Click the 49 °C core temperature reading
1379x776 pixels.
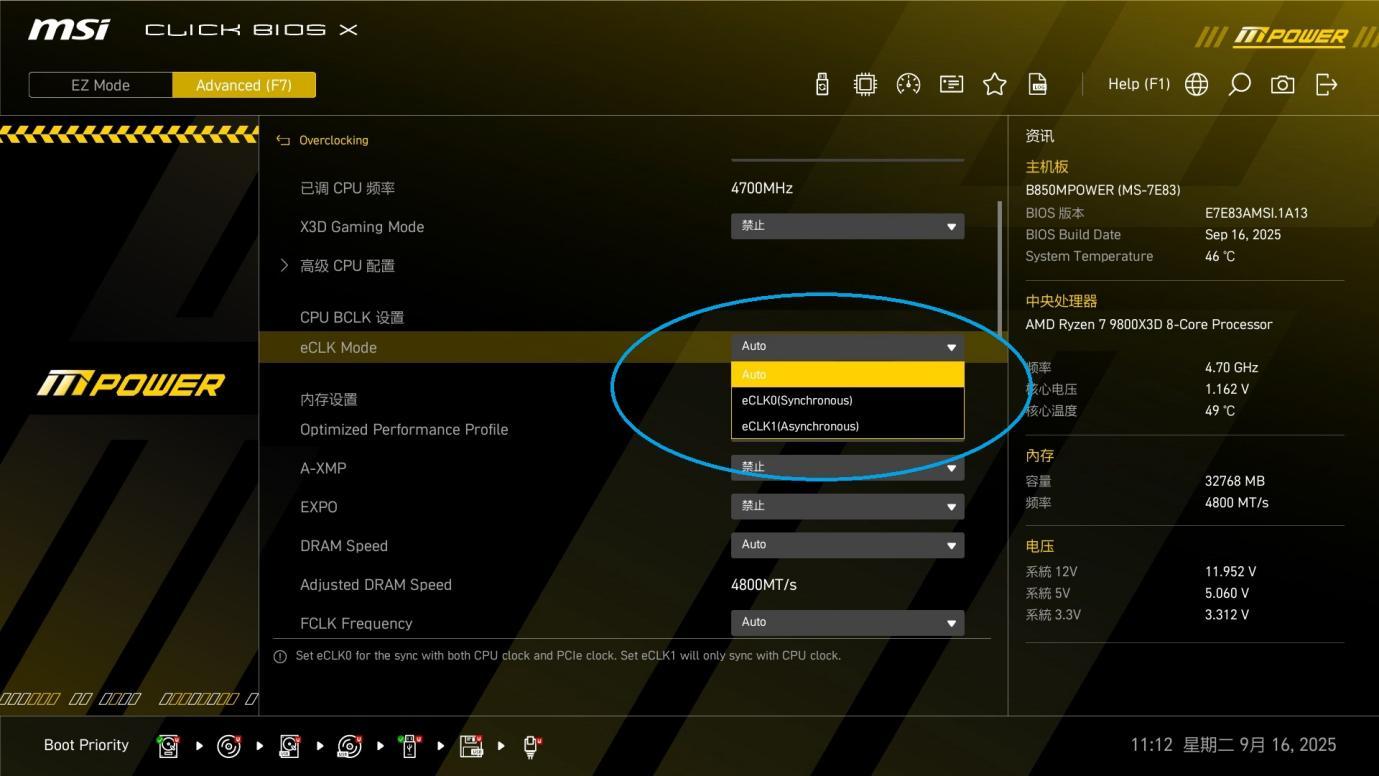coord(1220,411)
